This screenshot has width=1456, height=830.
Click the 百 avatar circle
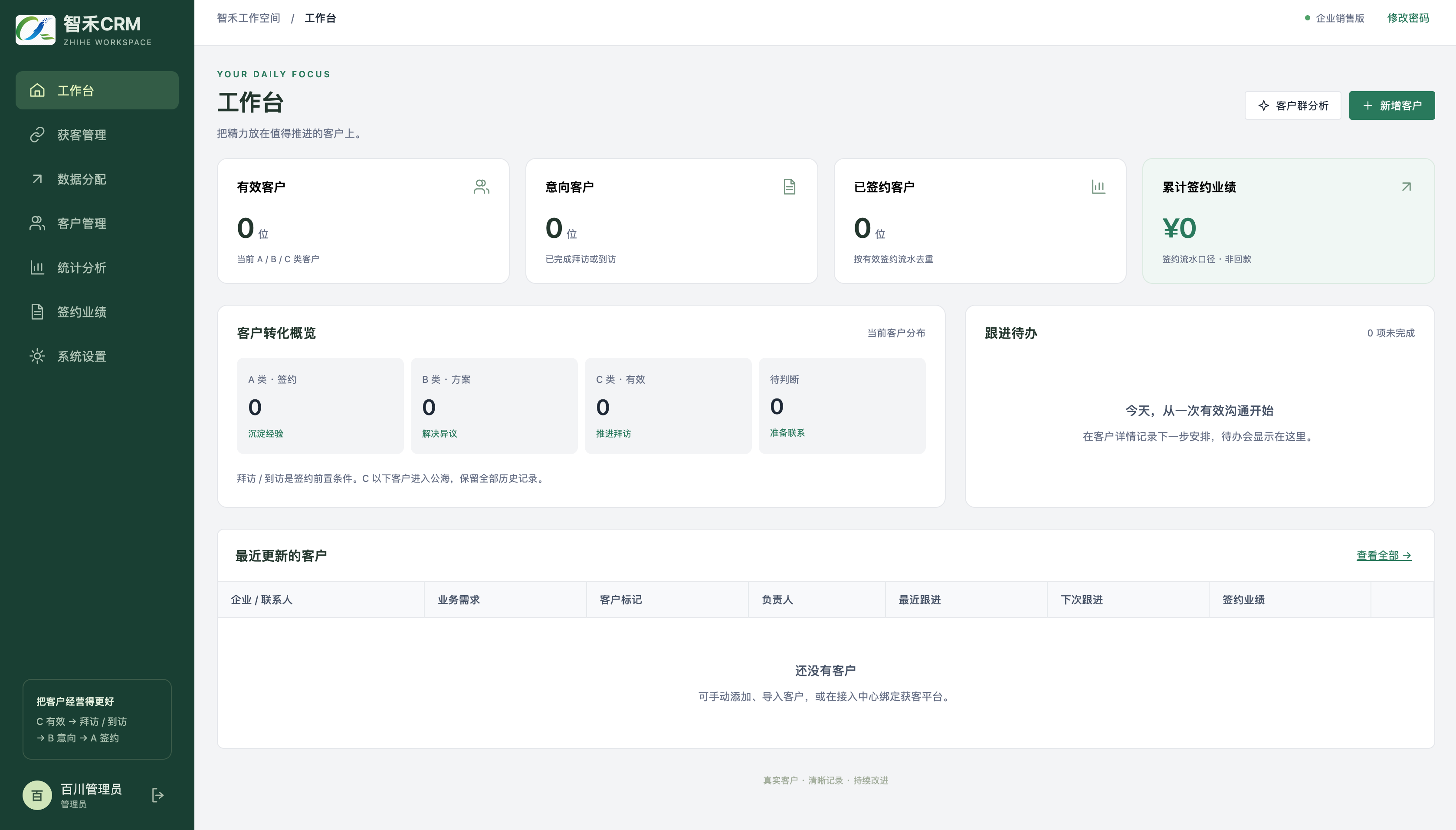pos(37,795)
